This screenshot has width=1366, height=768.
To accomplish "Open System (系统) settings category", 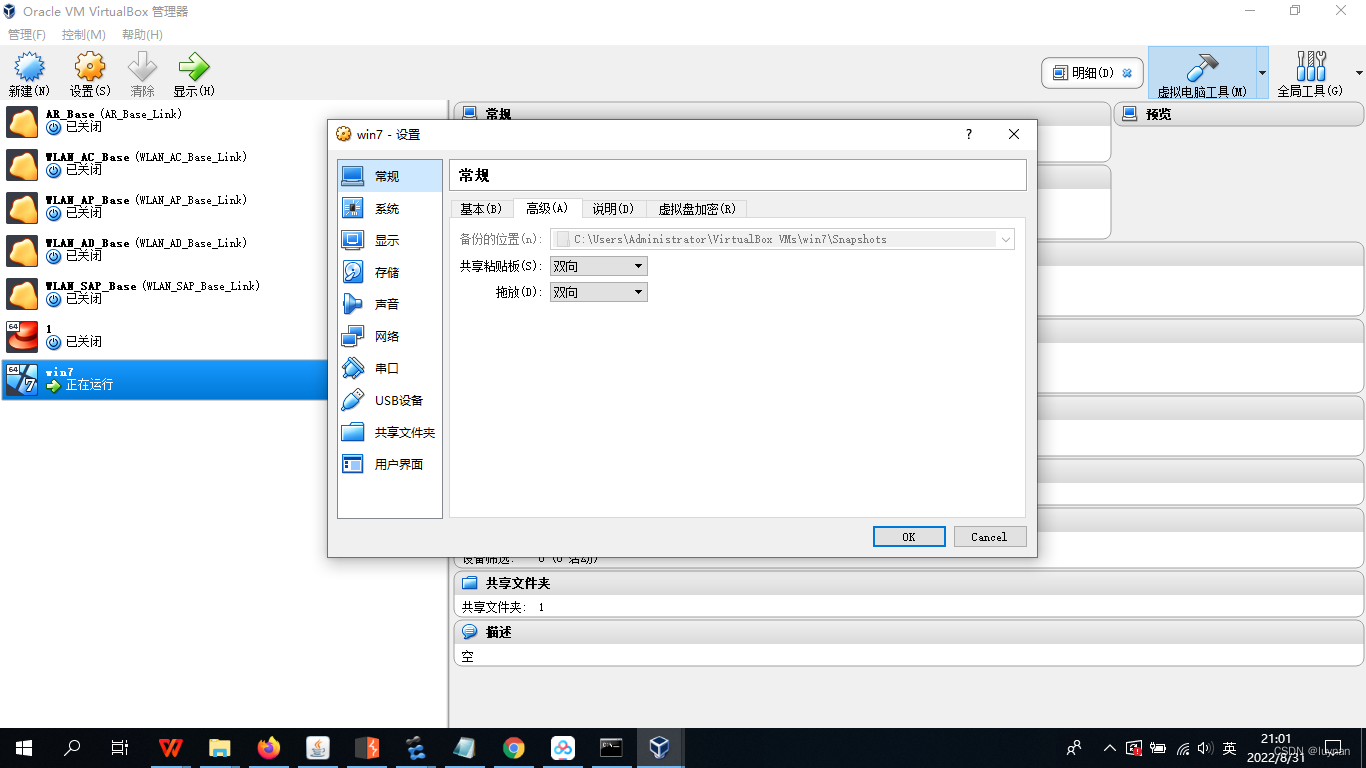I will pos(390,208).
